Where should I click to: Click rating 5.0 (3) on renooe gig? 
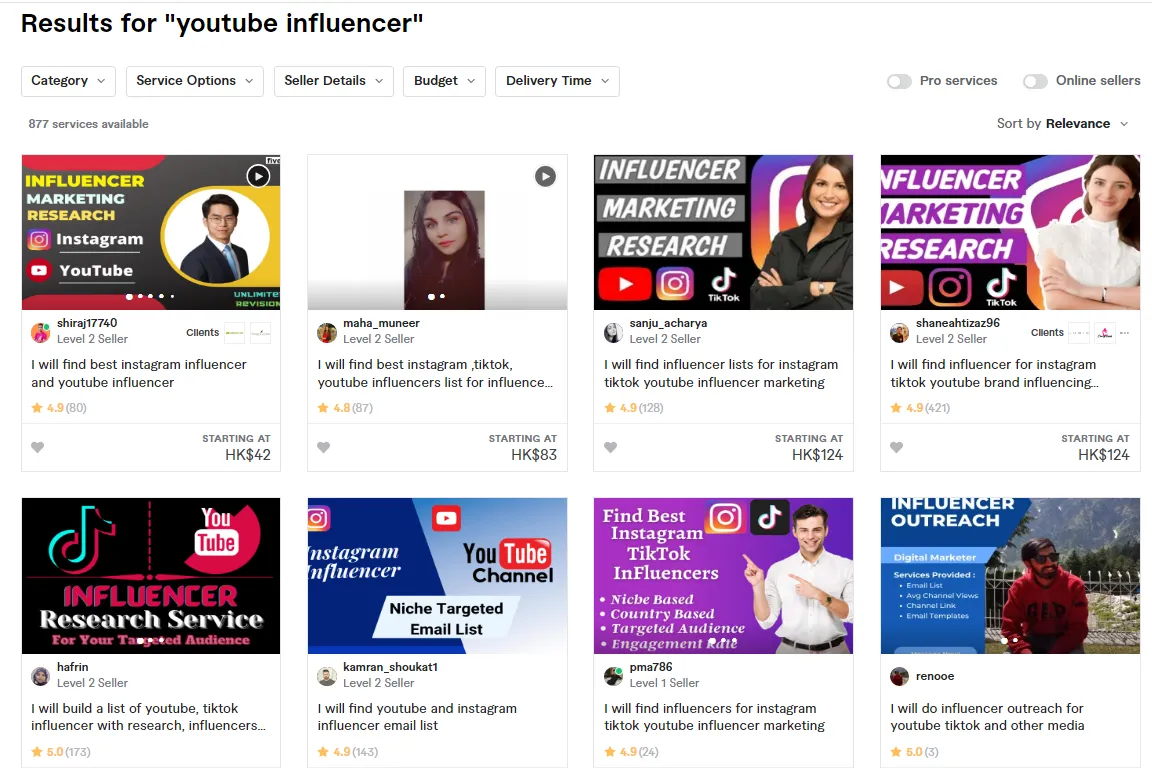point(914,752)
